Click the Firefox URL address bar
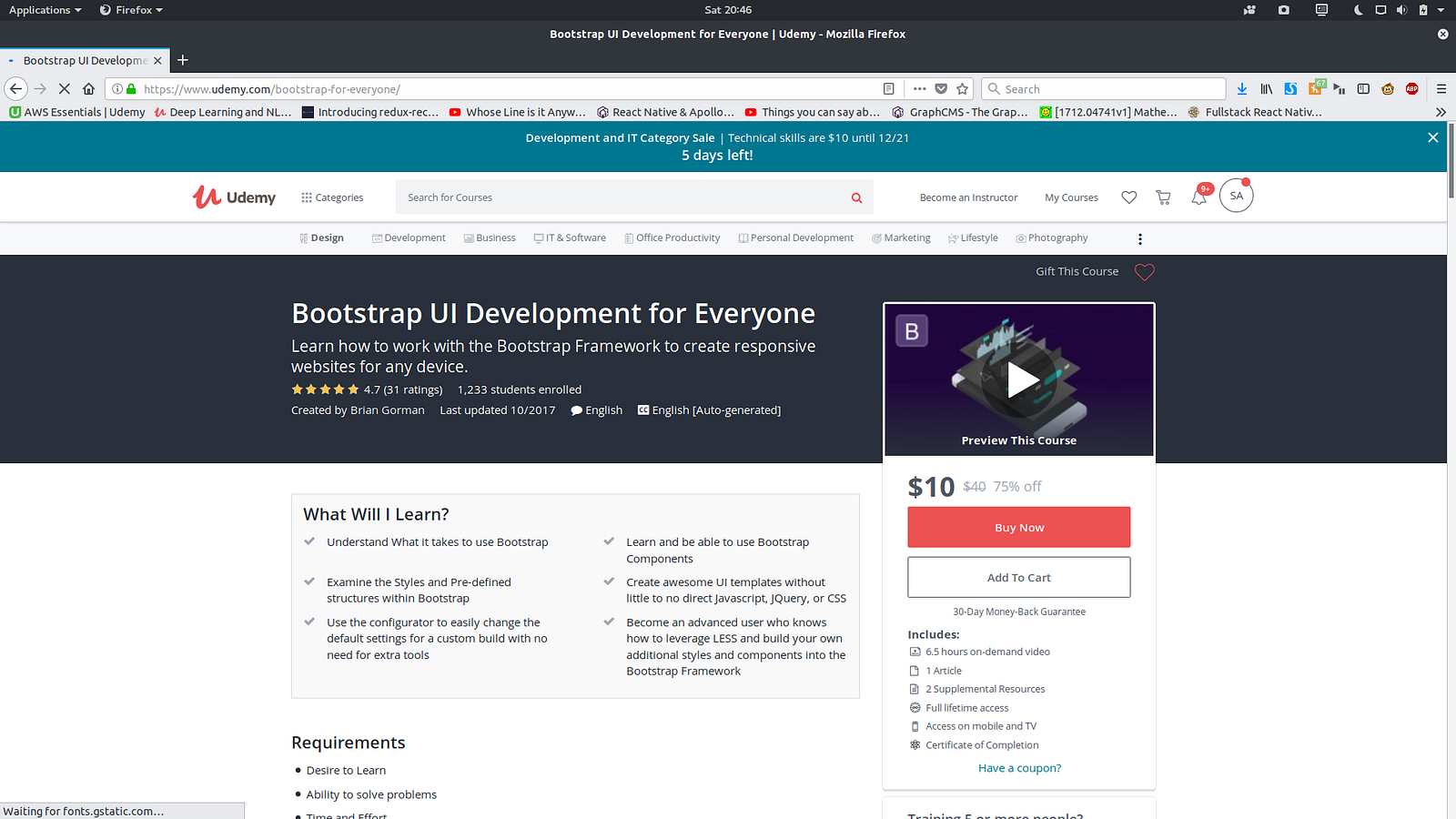The image size is (1456, 819). click(510, 89)
